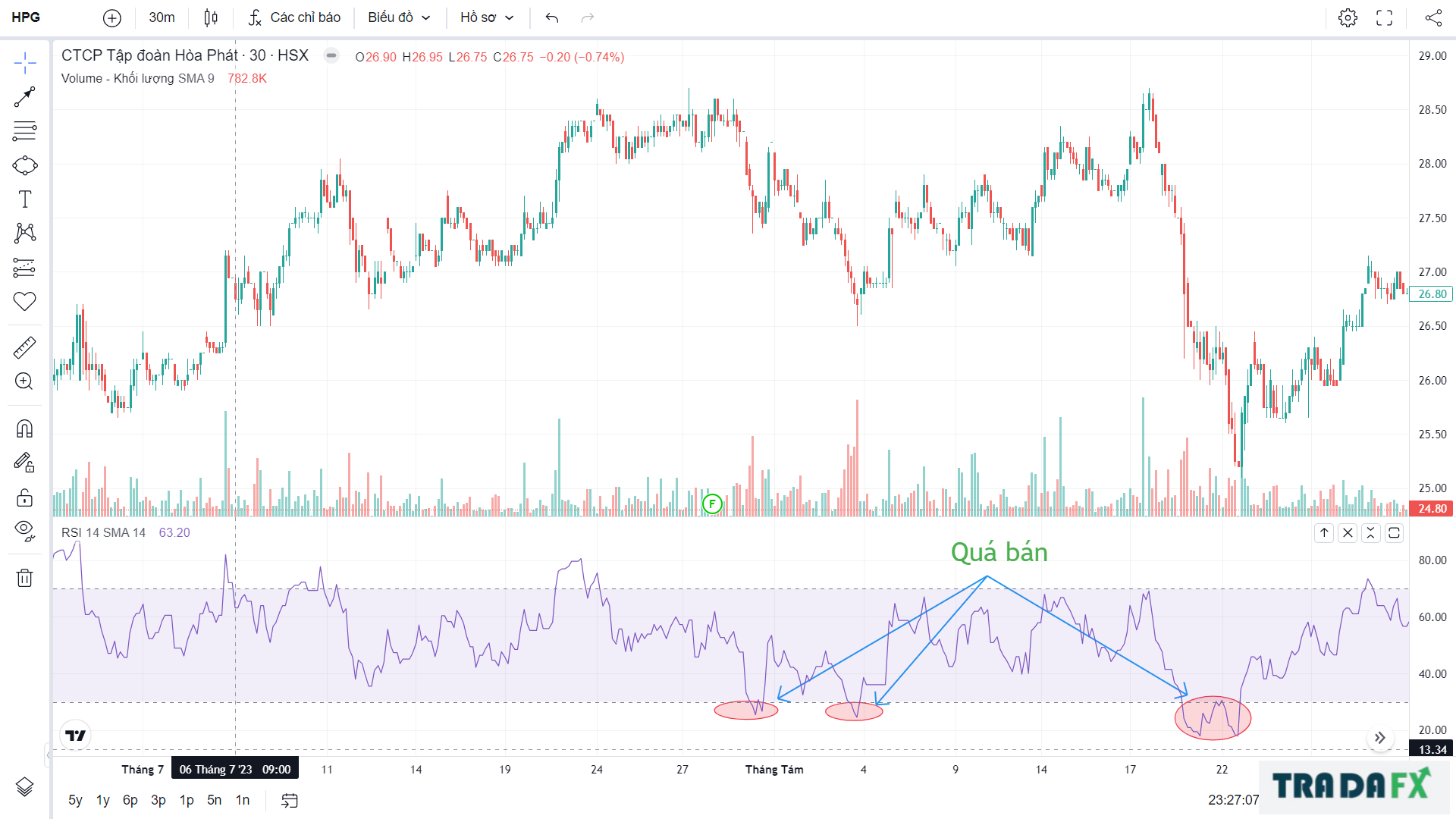Undo the last chart action

pyautogui.click(x=552, y=17)
